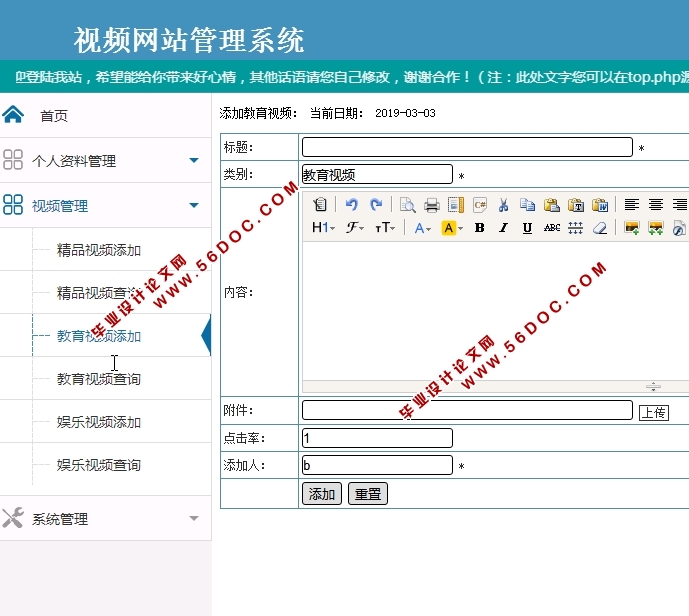The width and height of the screenshot is (689, 616).
Task: Click the eraser remove-format icon
Action: point(600,228)
